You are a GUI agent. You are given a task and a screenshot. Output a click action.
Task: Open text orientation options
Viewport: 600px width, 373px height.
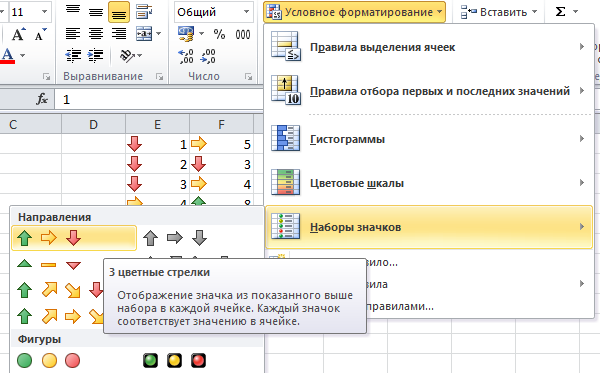(130, 56)
